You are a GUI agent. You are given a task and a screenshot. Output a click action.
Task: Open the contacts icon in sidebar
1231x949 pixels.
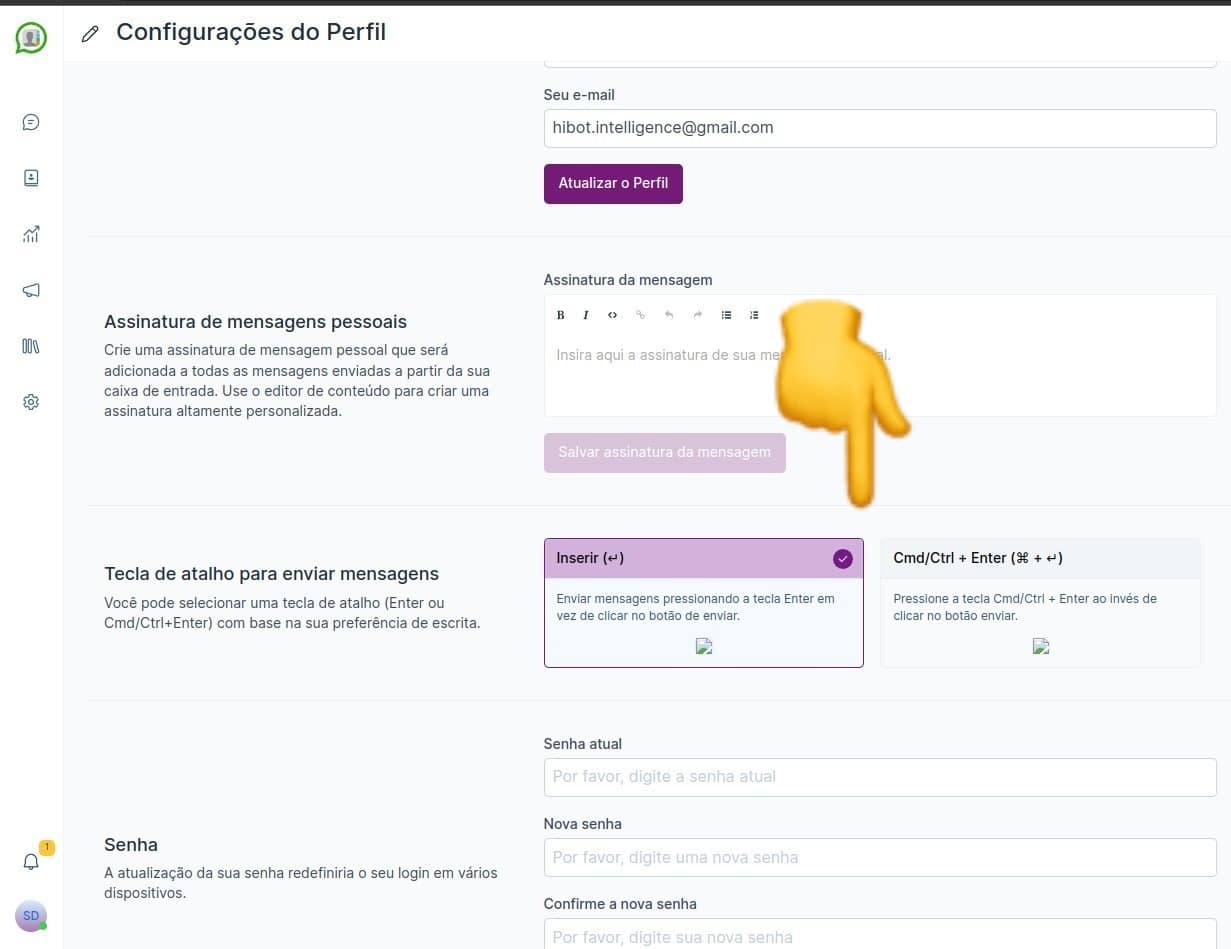point(31,178)
